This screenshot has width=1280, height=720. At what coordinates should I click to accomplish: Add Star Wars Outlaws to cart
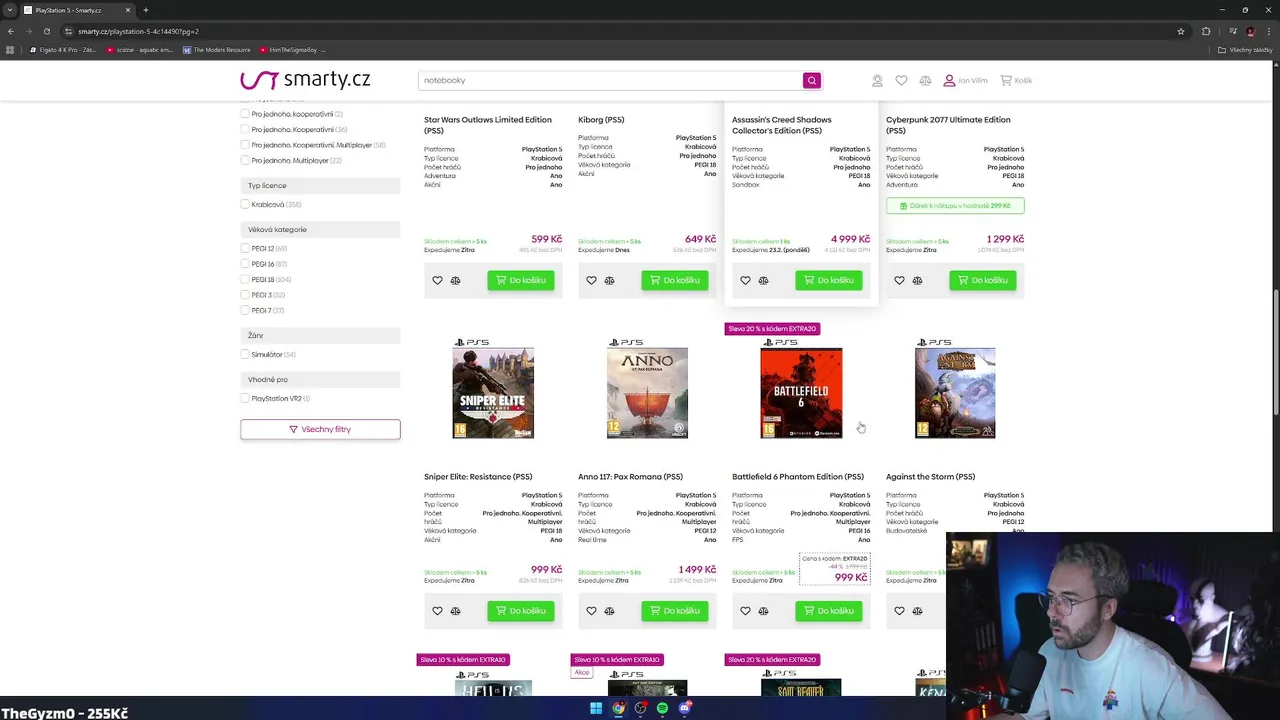(521, 281)
